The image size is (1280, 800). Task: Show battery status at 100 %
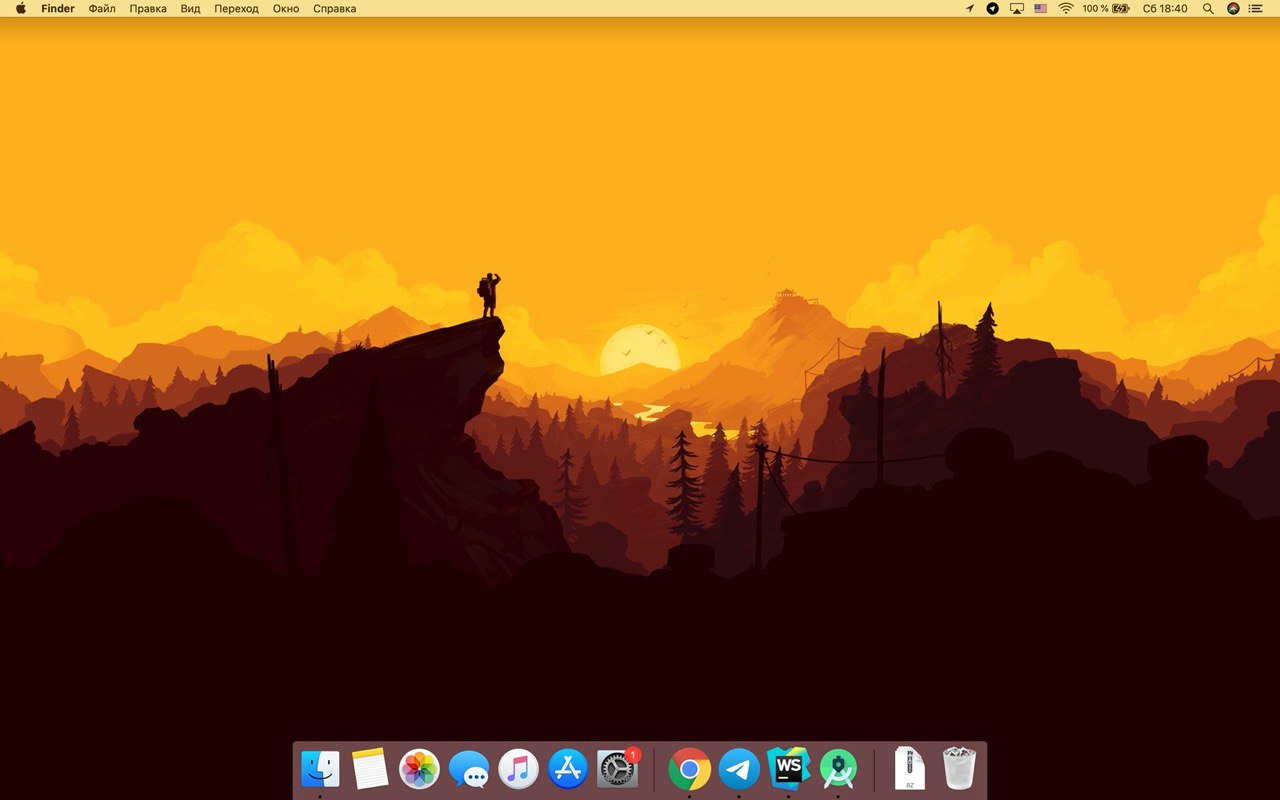(1106, 8)
